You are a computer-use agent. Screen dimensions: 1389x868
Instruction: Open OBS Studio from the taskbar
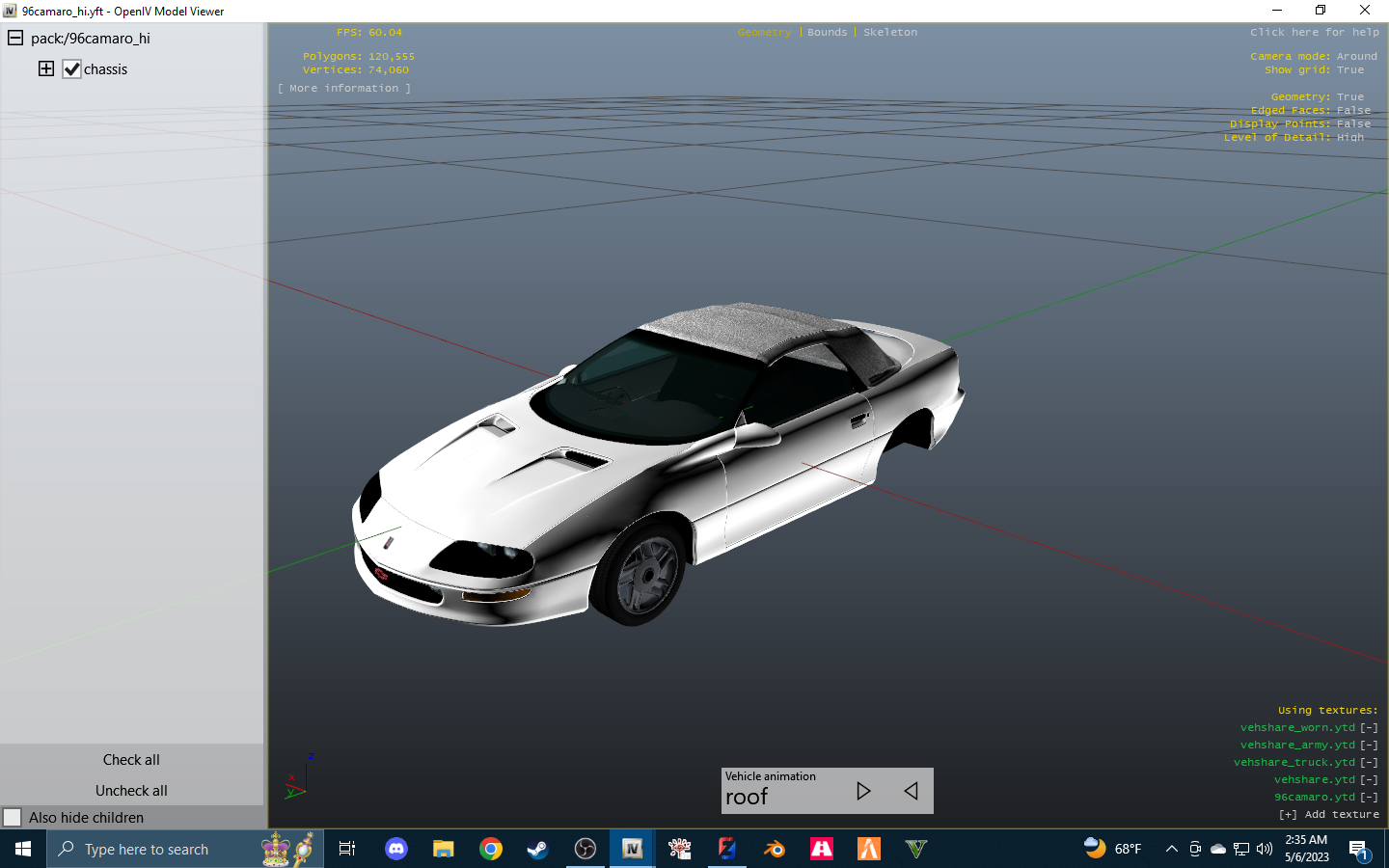(x=586, y=849)
